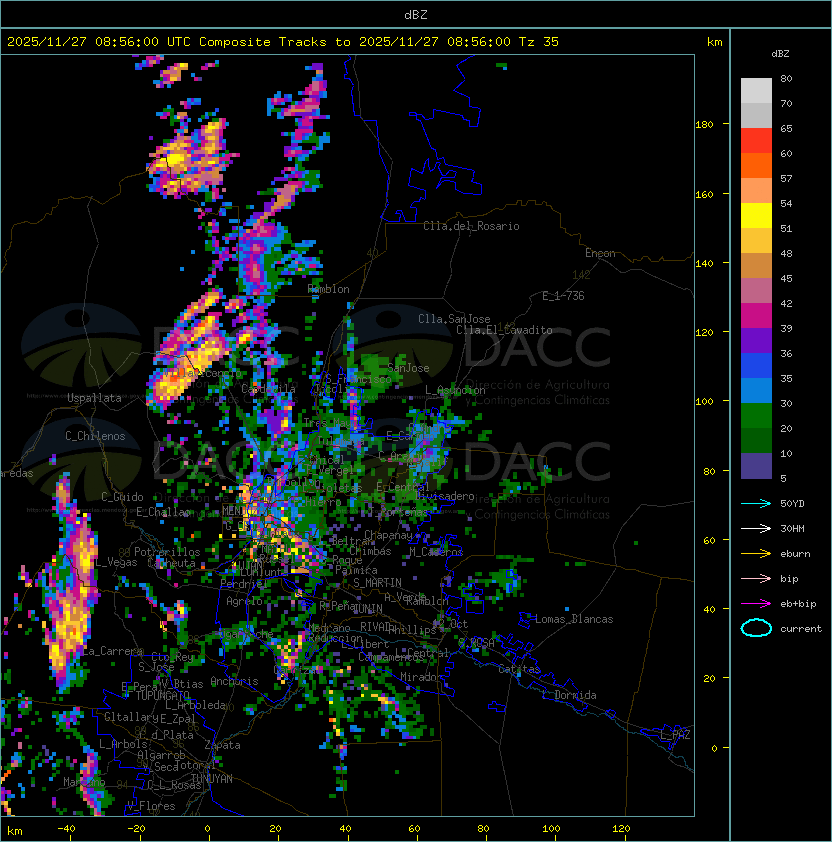832x842 pixels.
Task: Select the bright green 20-30 dBZ swatch
Action: click(756, 416)
